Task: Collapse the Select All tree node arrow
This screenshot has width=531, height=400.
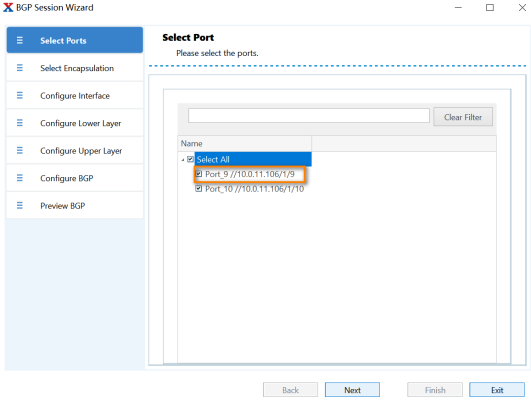Action: click(x=183, y=160)
